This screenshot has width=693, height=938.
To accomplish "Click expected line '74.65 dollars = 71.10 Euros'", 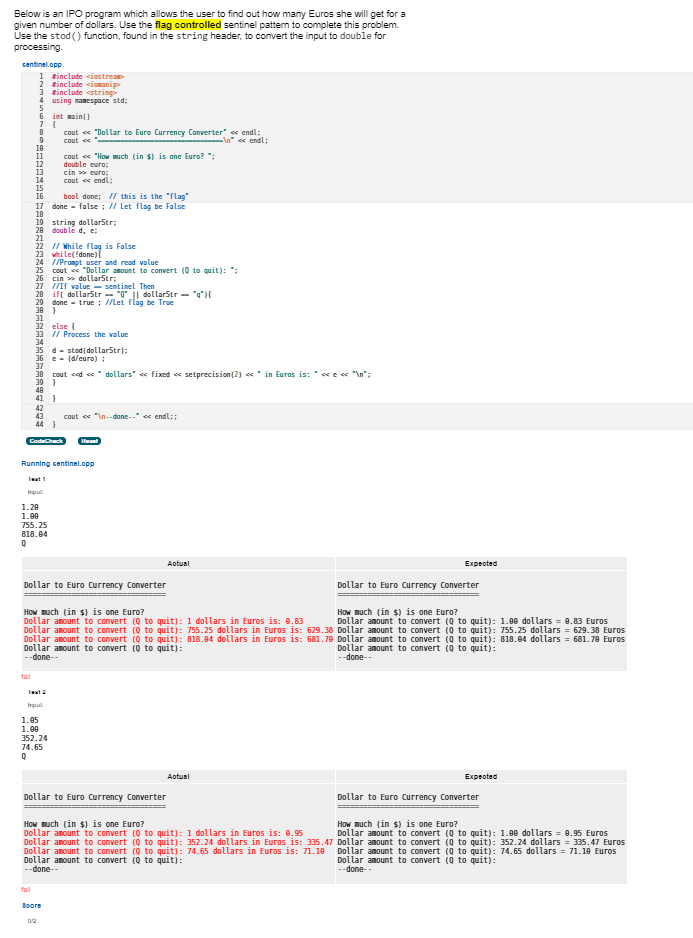I will click(558, 851).
